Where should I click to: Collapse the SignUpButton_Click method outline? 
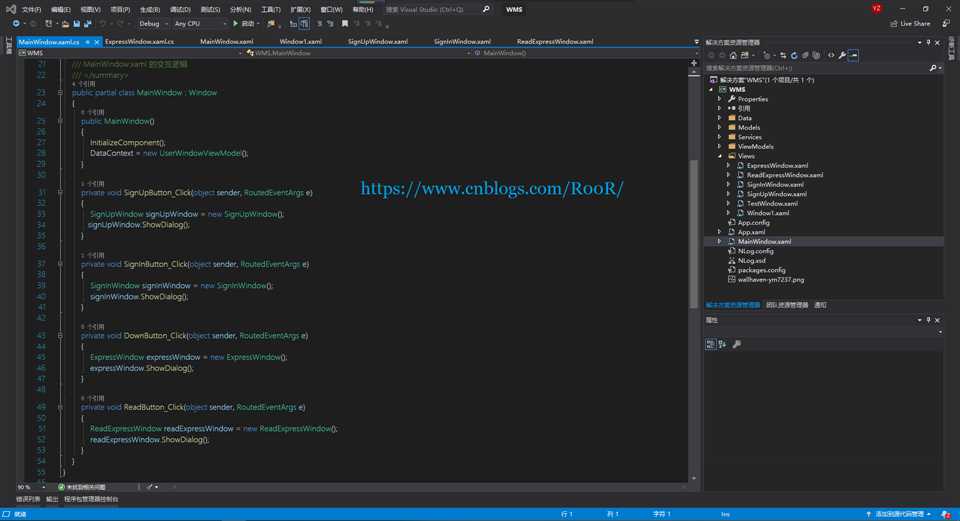[60, 192]
